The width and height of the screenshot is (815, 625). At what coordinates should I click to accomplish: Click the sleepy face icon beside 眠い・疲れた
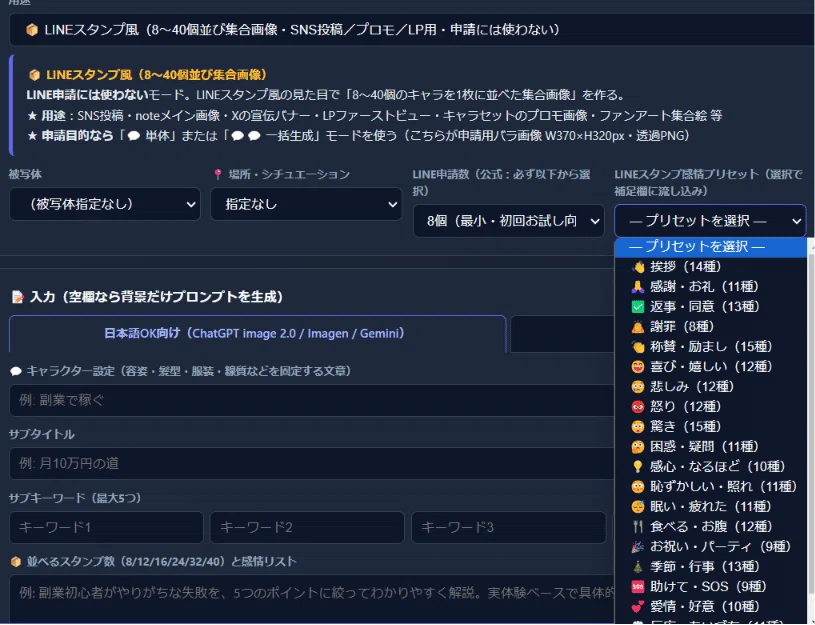[638, 507]
